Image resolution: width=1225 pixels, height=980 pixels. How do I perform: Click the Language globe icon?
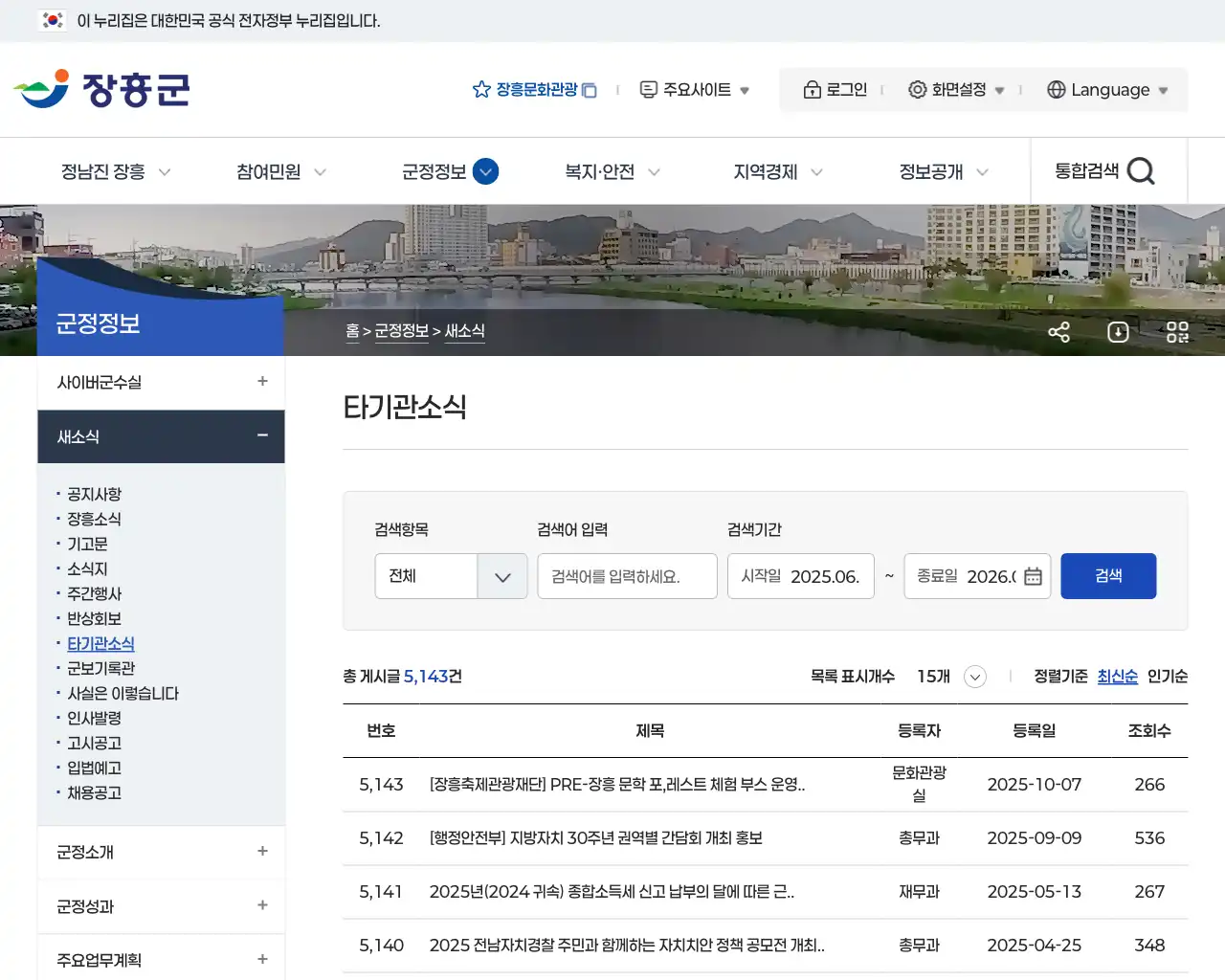click(1057, 89)
